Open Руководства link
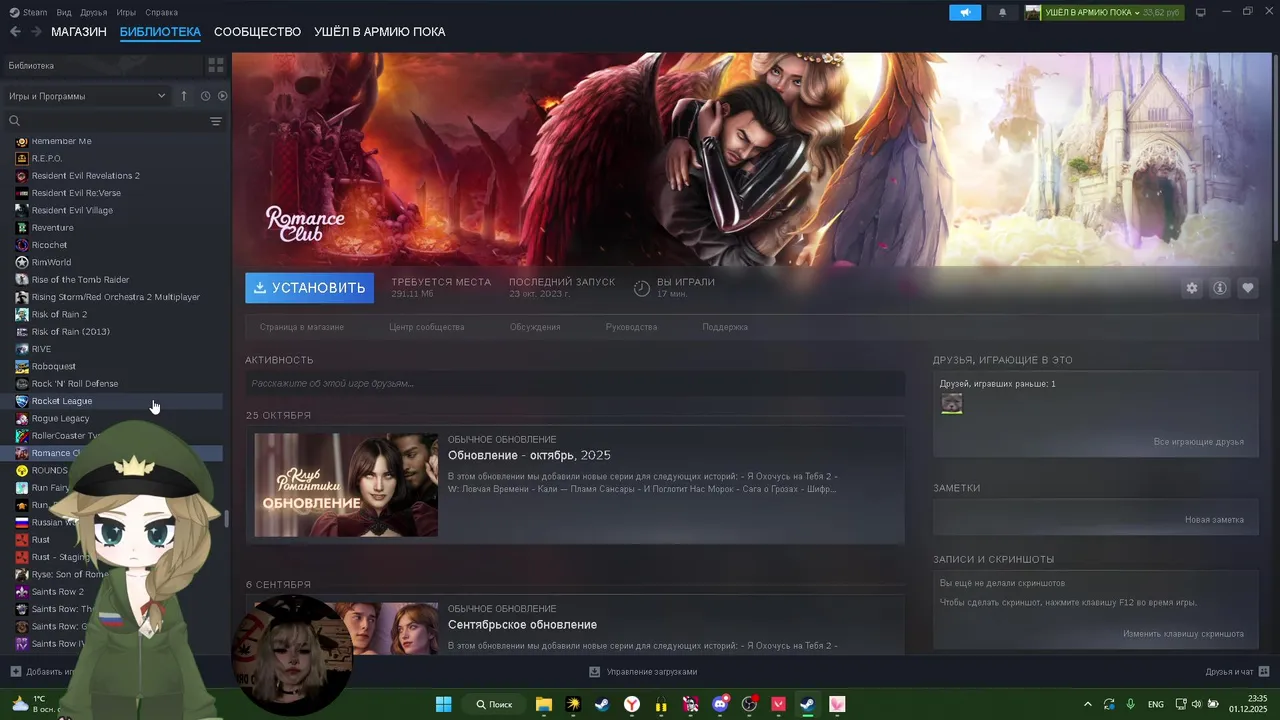This screenshot has width=1280, height=720. click(x=632, y=327)
